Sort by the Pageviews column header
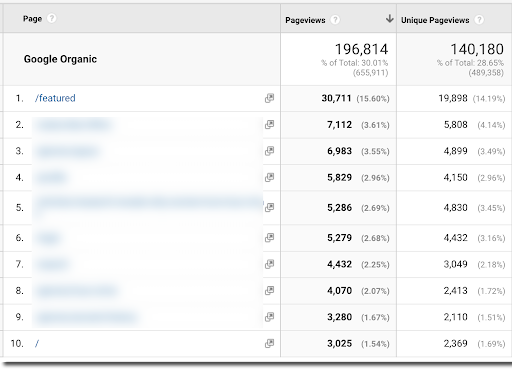Image resolution: width=512 pixels, height=369 pixels. [x=305, y=20]
